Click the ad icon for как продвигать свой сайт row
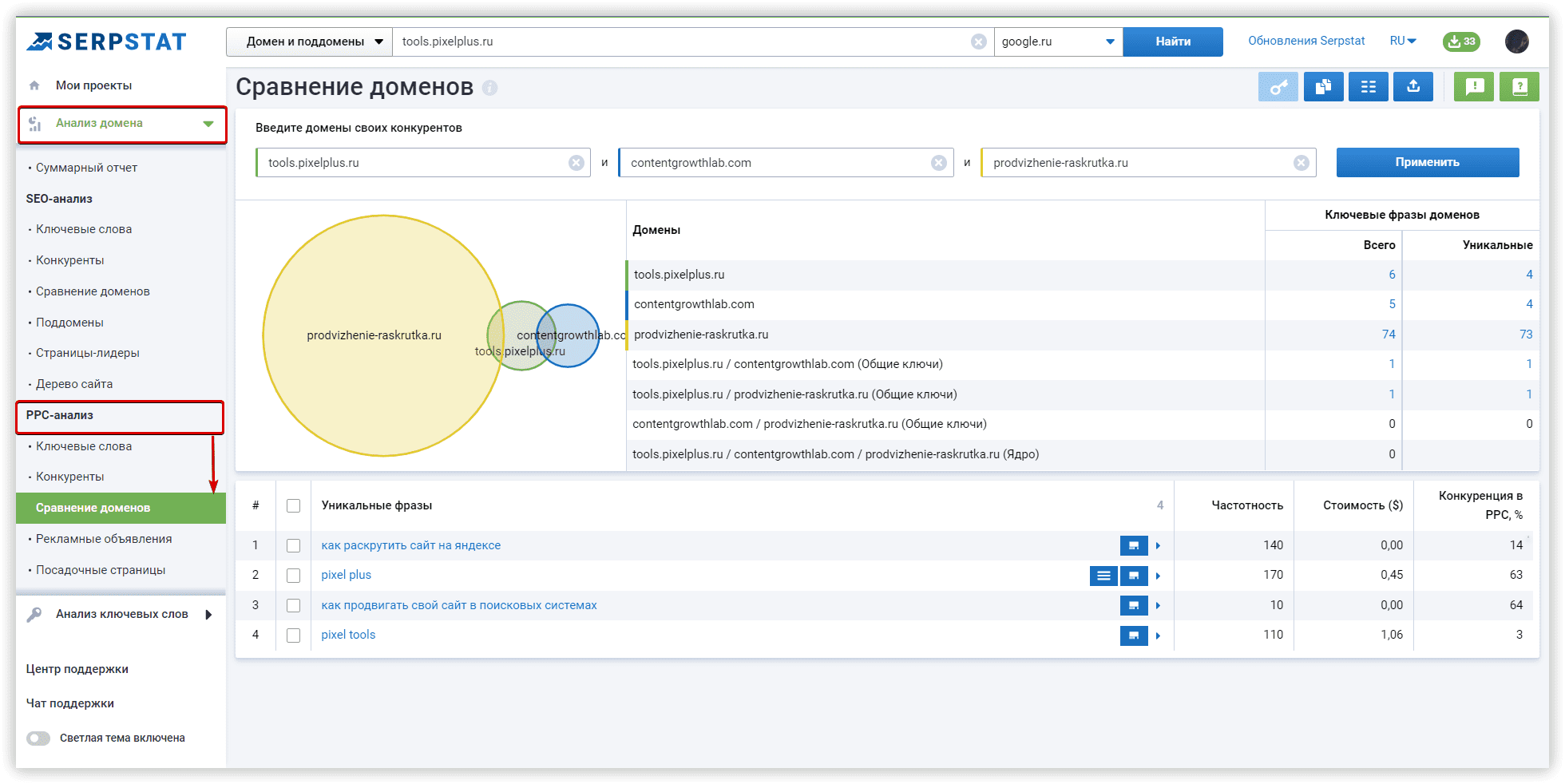 coord(1134,606)
